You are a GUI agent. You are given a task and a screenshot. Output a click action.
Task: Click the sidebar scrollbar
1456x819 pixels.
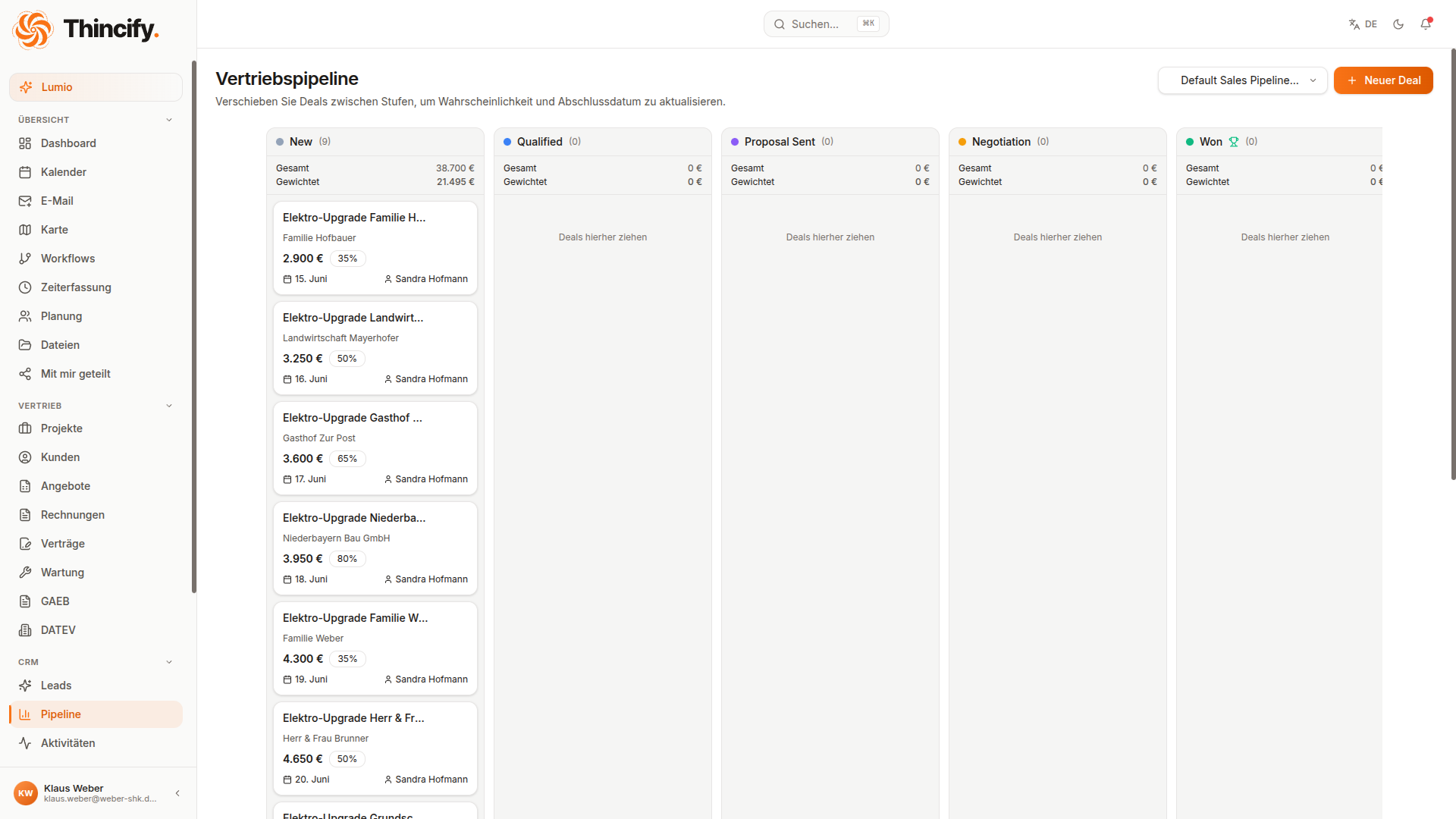pyautogui.click(x=194, y=326)
